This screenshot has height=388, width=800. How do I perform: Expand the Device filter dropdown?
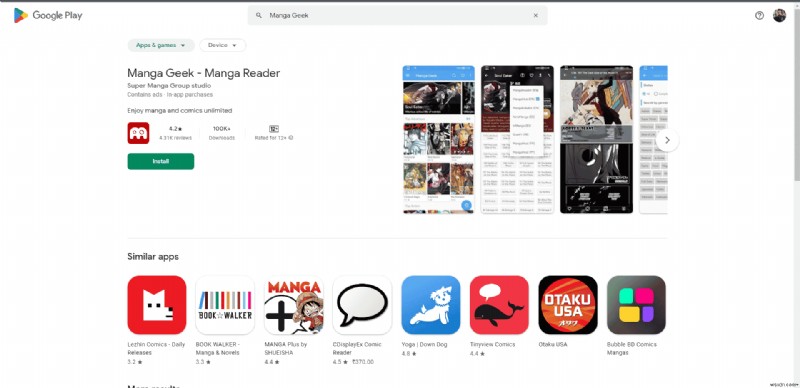223,45
